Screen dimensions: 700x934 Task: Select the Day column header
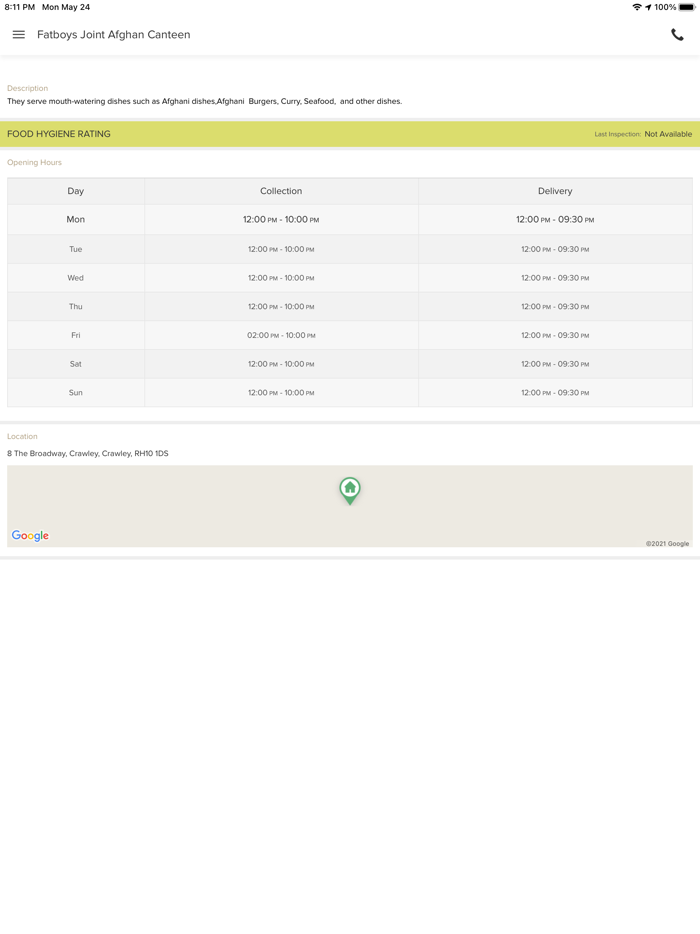click(x=76, y=191)
